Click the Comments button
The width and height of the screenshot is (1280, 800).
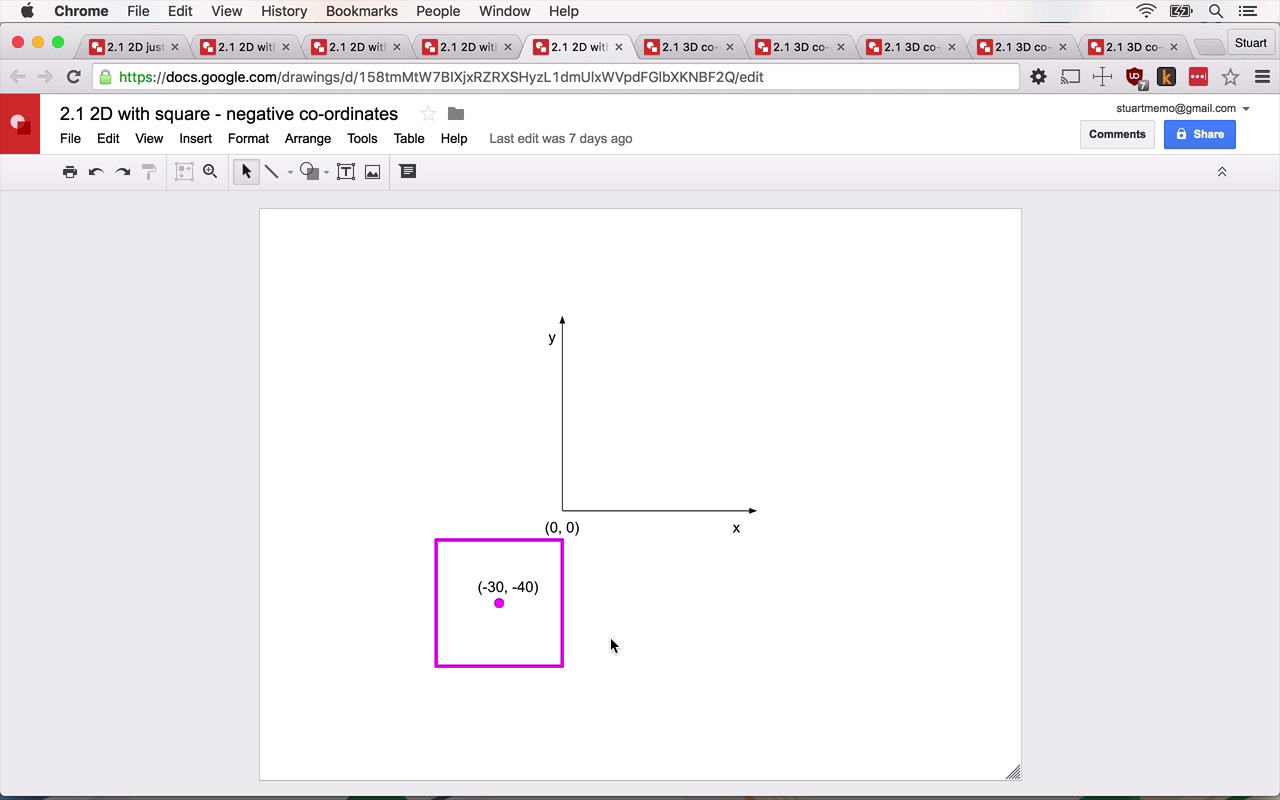1117,134
